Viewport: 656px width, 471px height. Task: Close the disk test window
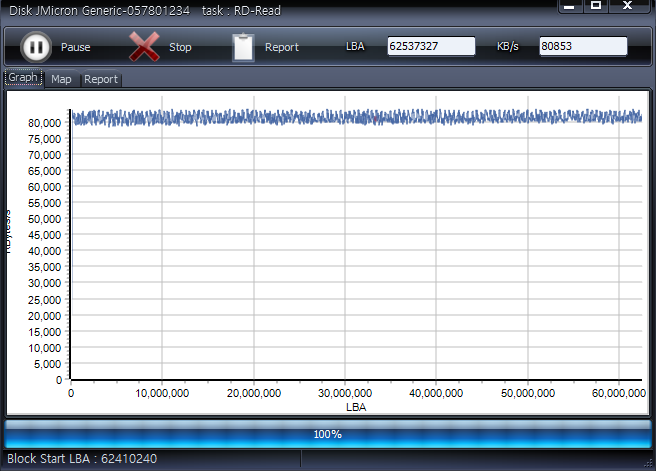click(628, 6)
